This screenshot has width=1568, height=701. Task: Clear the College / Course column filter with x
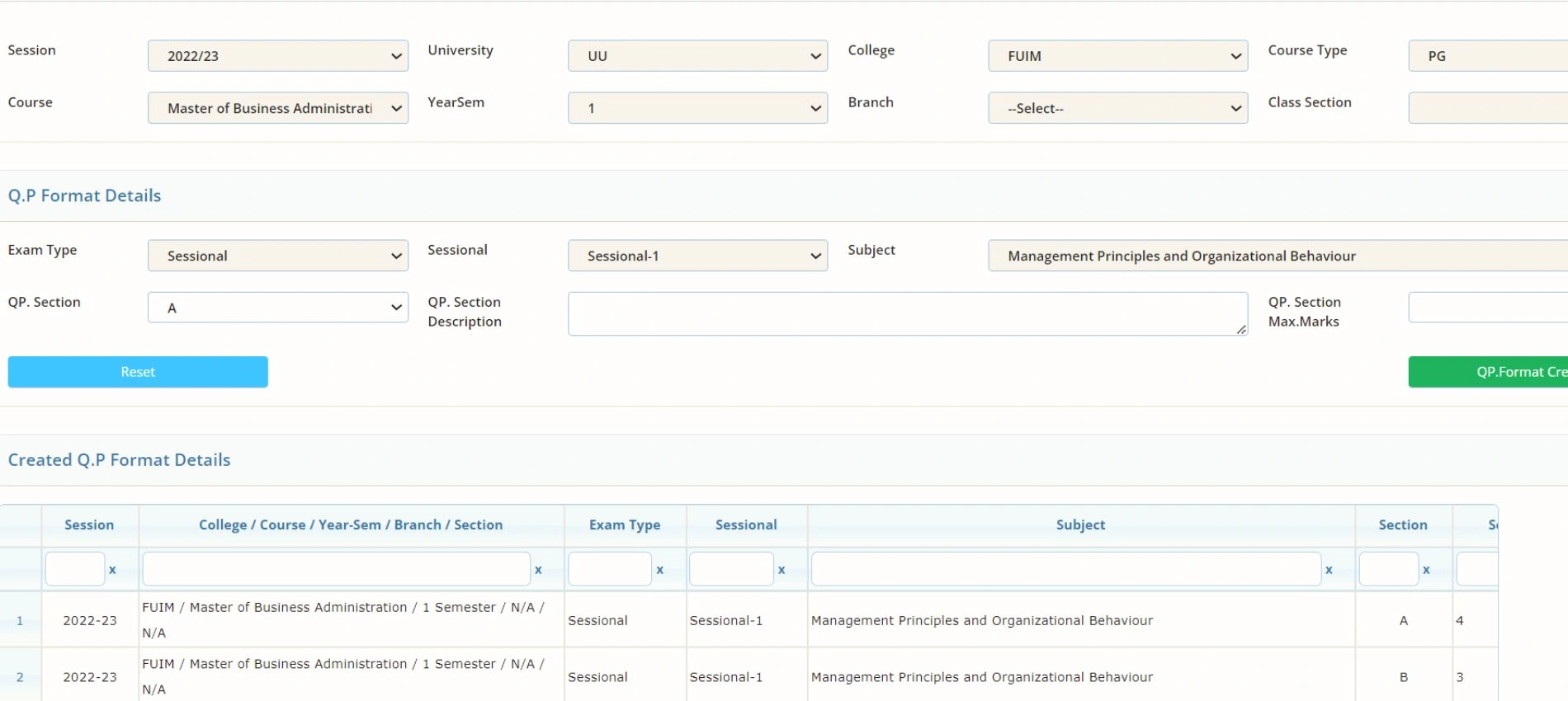[x=538, y=570]
